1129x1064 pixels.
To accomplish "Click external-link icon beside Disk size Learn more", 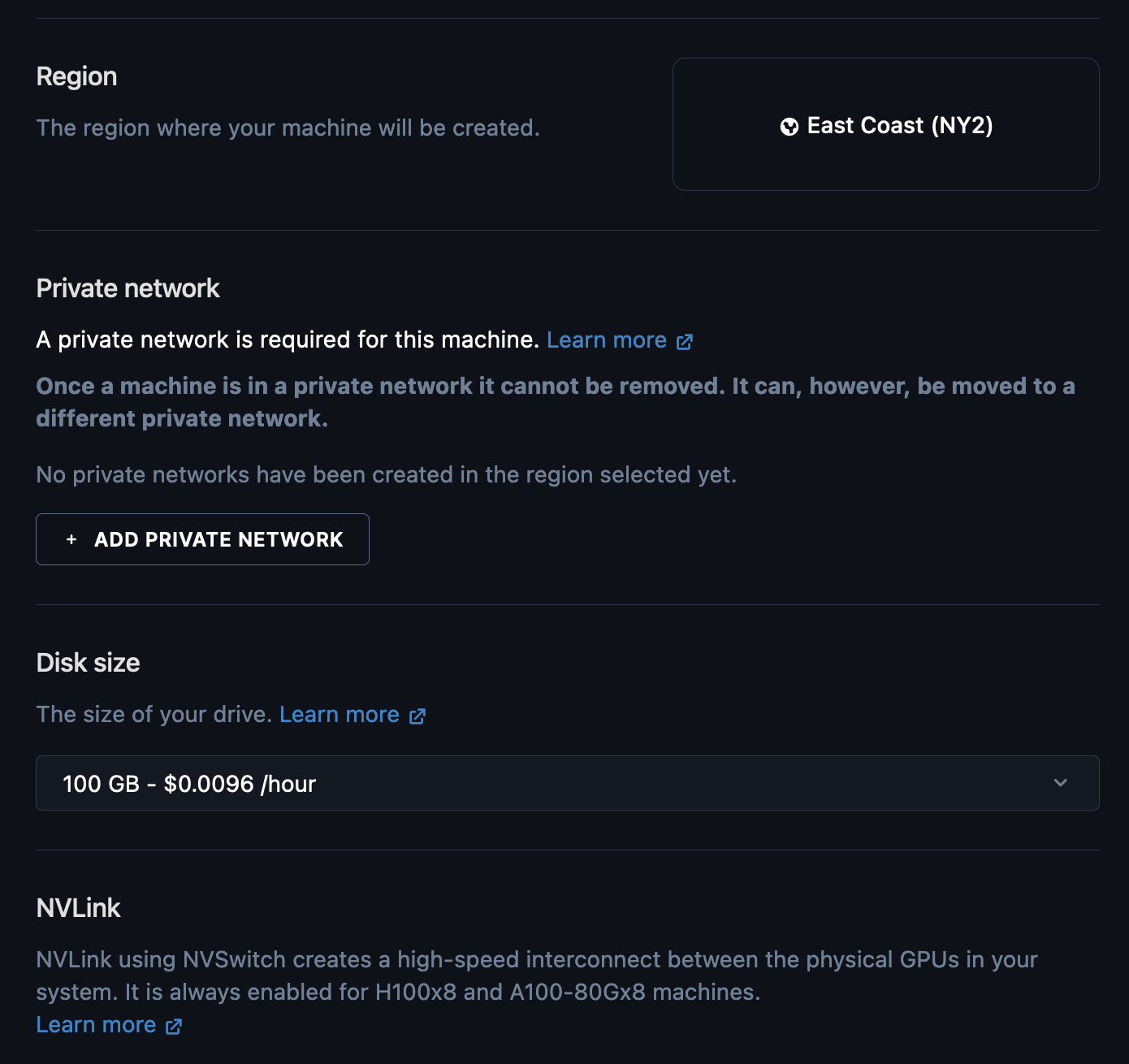I will [417, 716].
